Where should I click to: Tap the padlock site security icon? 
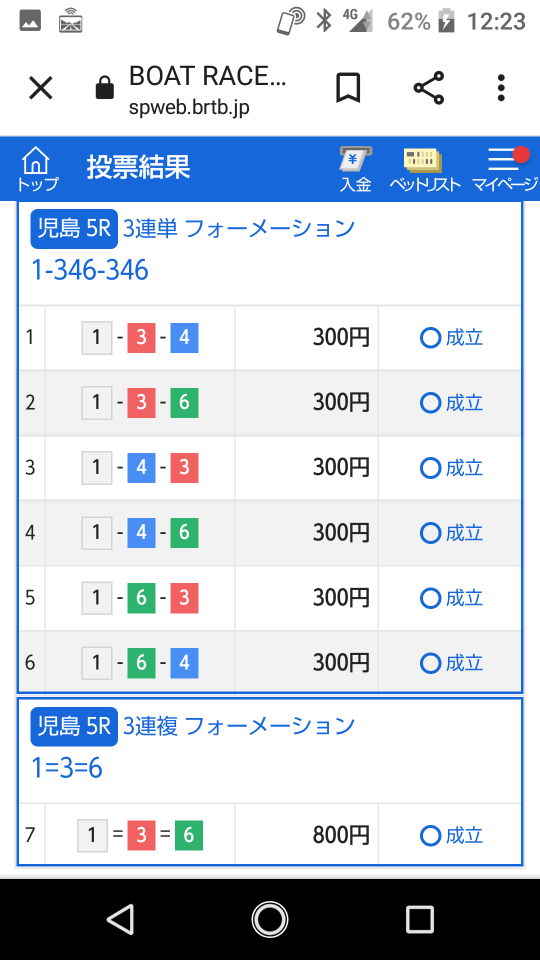click(x=105, y=88)
